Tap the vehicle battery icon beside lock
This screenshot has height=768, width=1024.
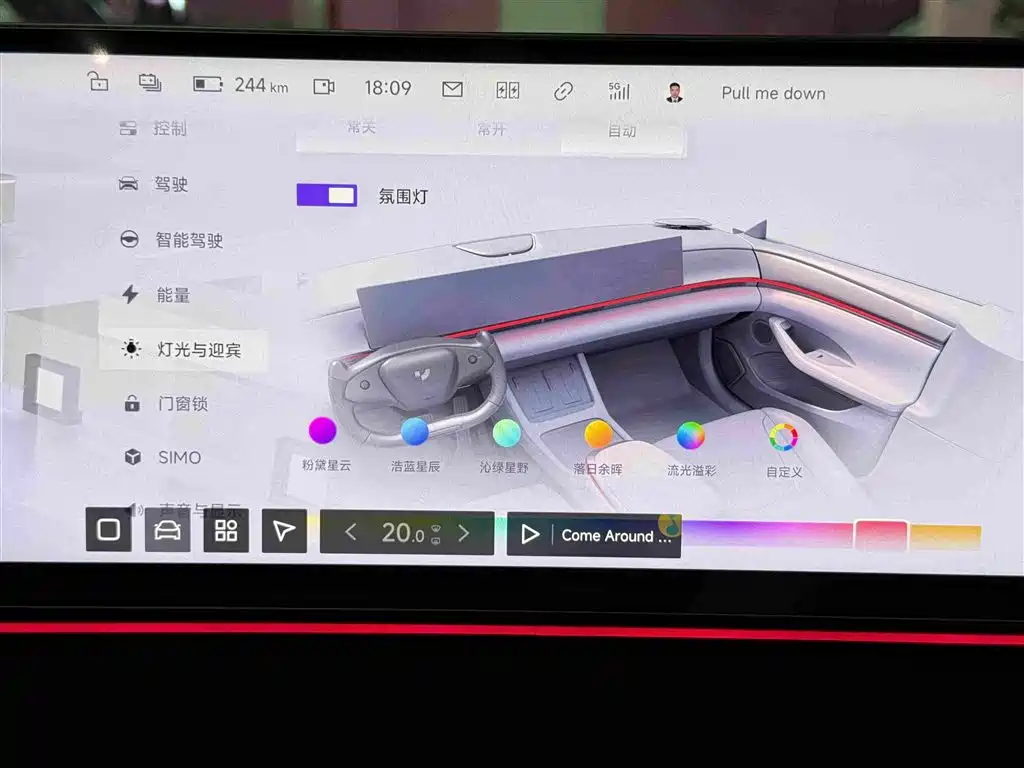tap(150, 82)
